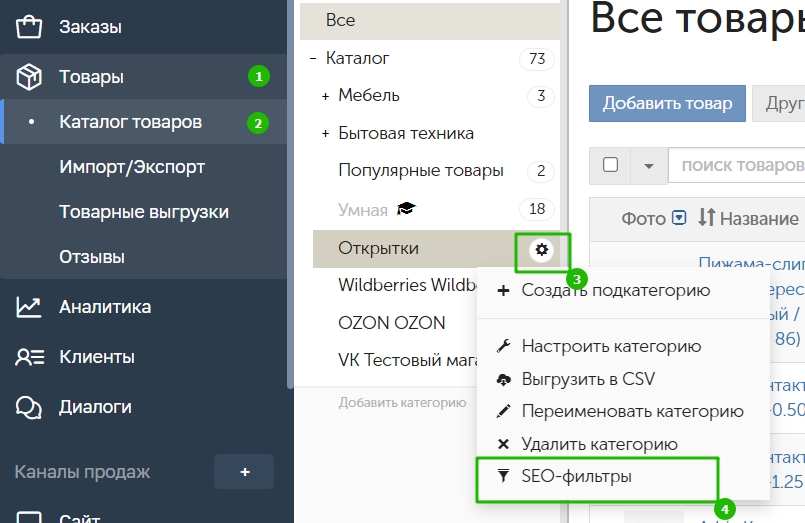Image resolution: width=805 pixels, height=523 pixels.
Task: Click the 73 count badge for Каталог
Action: 537,59
